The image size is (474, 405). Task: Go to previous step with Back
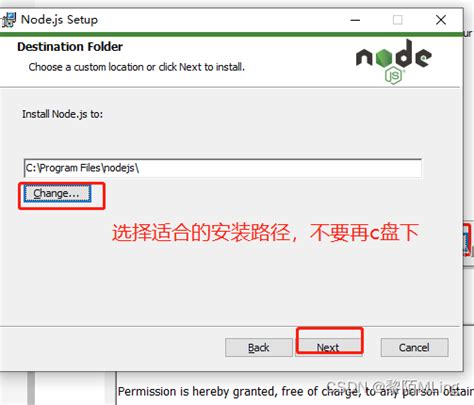259,348
